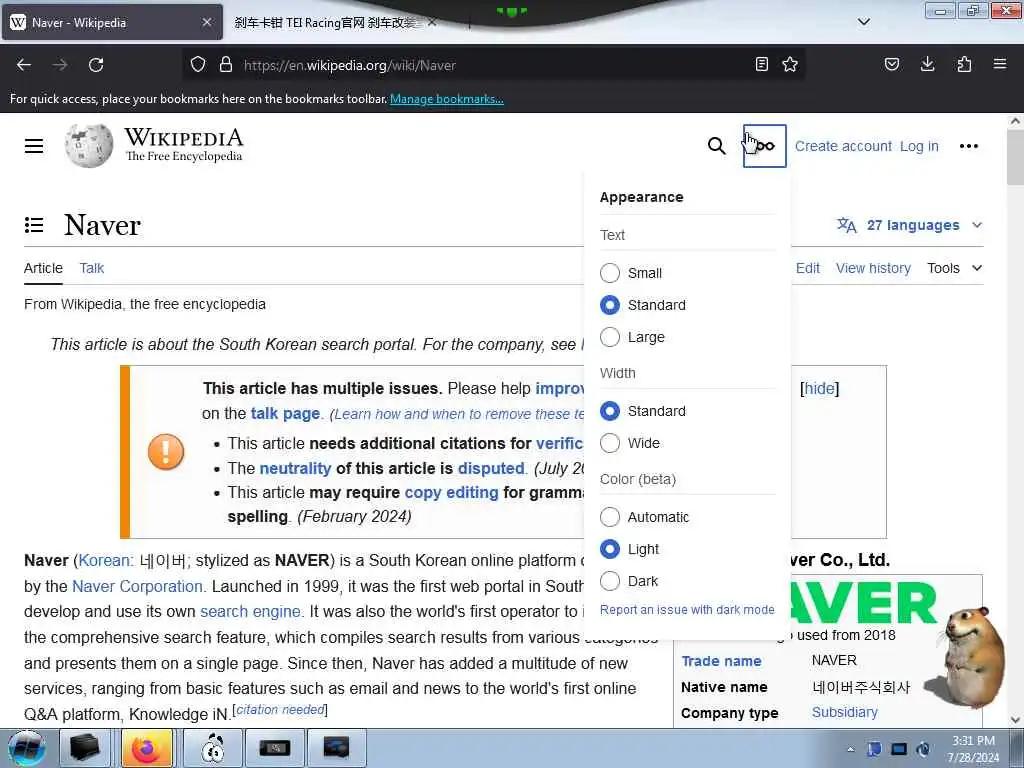
Task: Select Large text size
Action: point(610,337)
